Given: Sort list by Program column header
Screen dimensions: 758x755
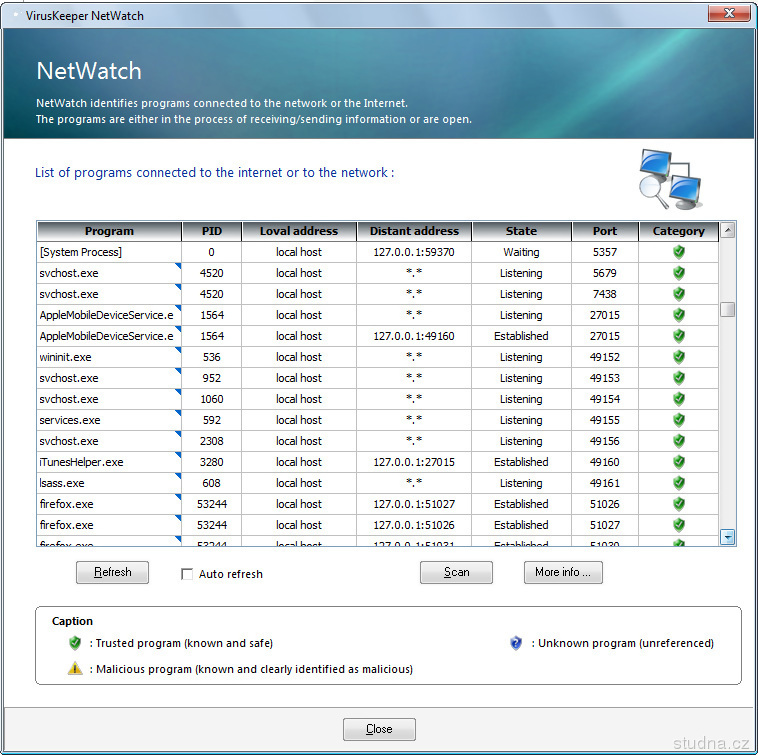Looking at the screenshot, I should click(109, 231).
